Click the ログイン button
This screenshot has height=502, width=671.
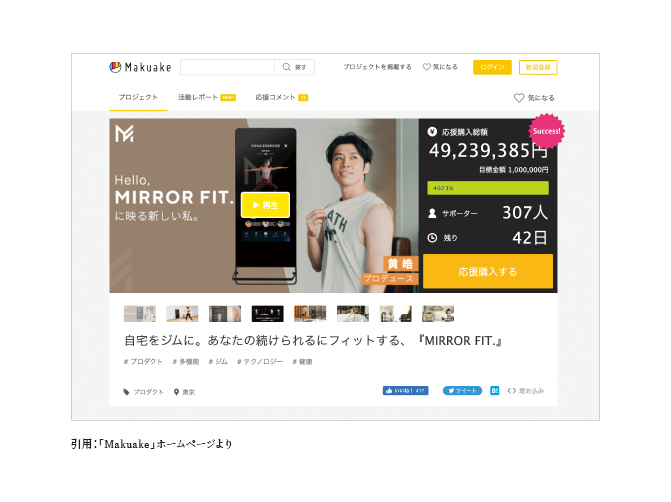point(492,67)
